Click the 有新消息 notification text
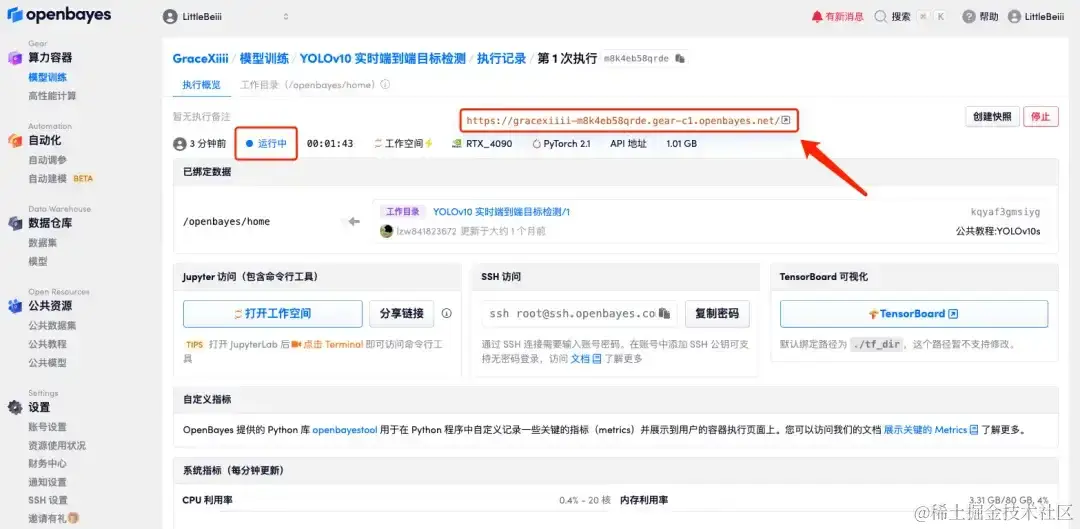 pos(844,17)
